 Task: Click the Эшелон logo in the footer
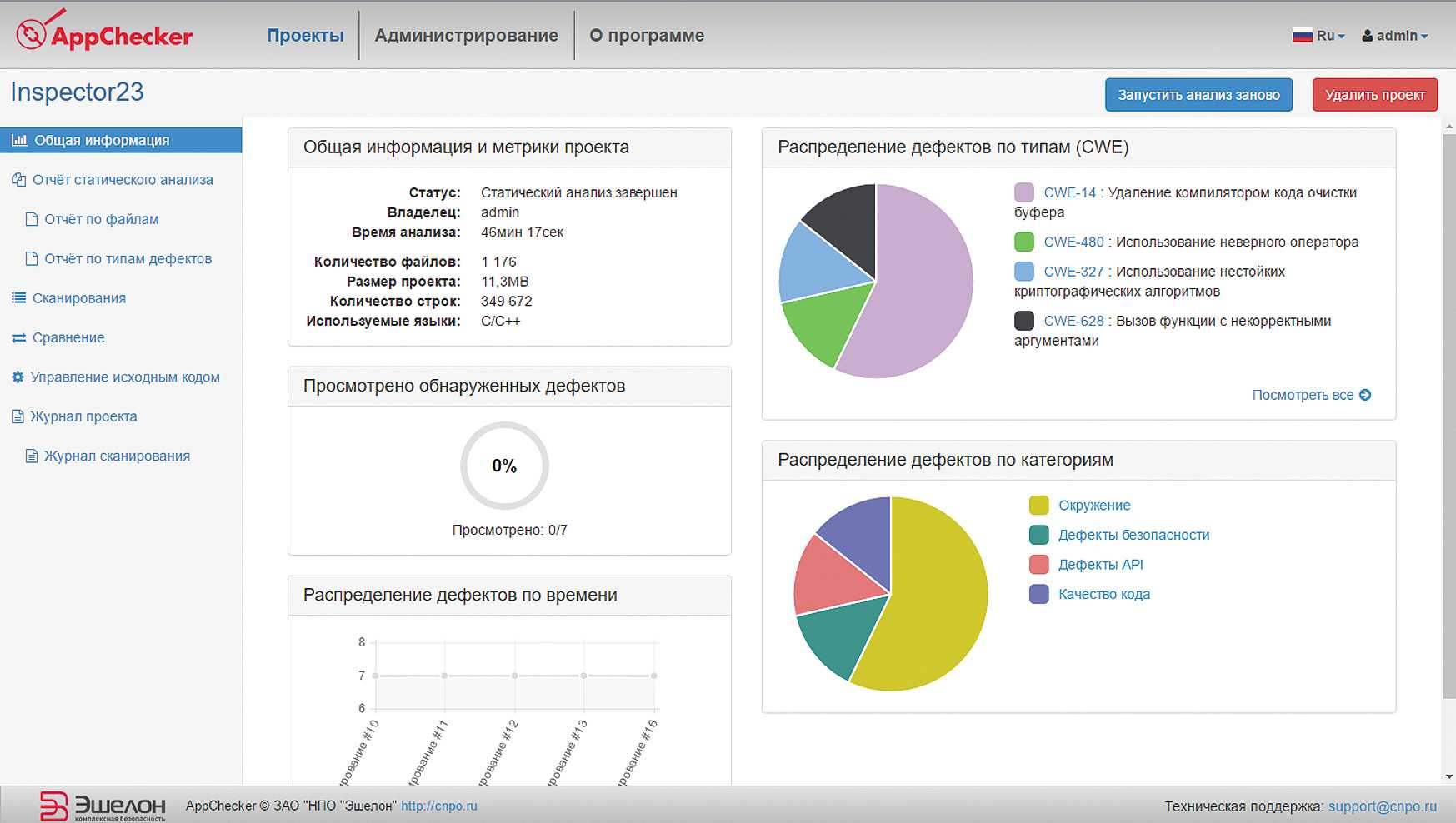(x=103, y=806)
